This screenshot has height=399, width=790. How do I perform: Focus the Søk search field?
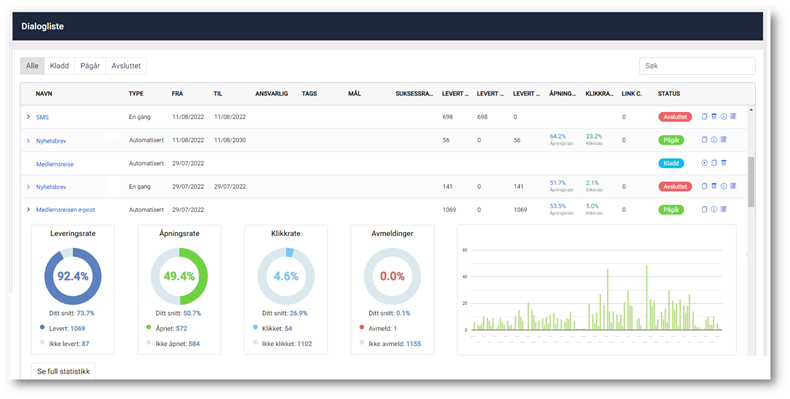[697, 66]
